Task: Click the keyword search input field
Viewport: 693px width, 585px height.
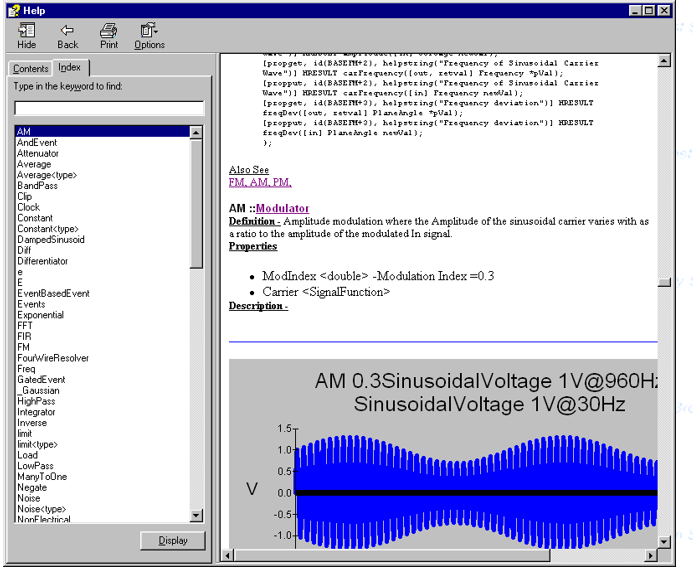Action: point(109,108)
